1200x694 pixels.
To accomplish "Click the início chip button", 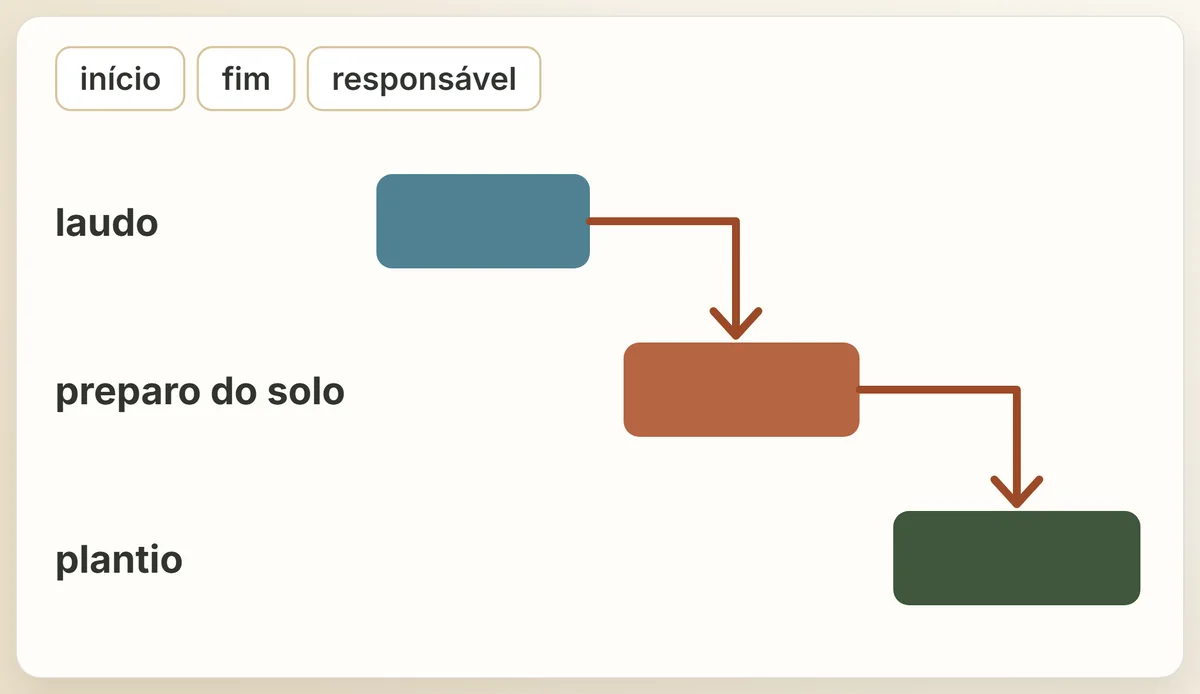I will tap(120, 78).
